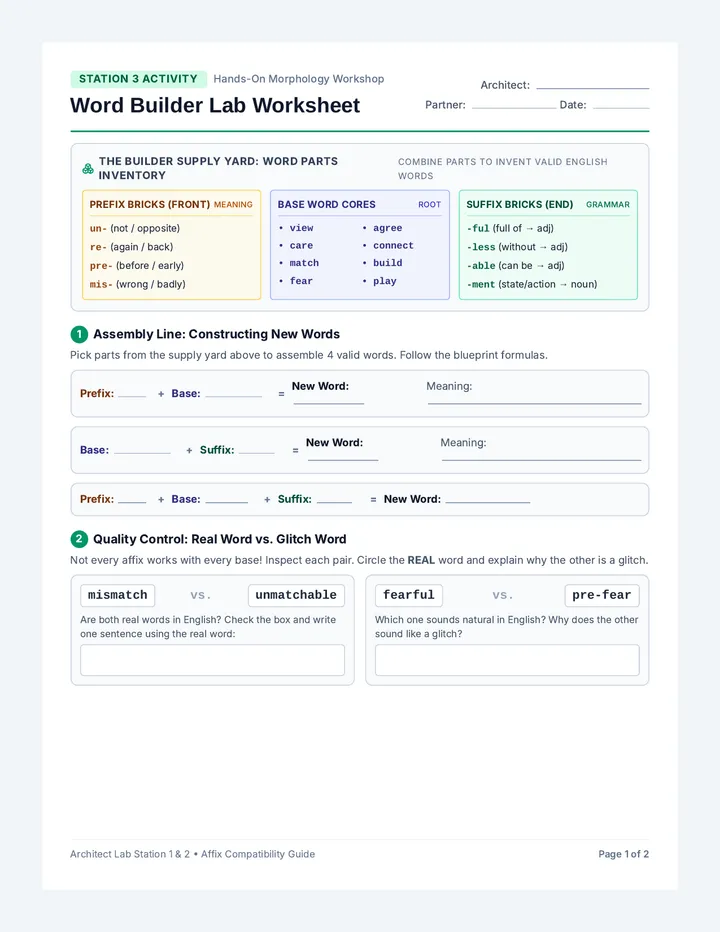Viewport: 720px width, 932px height.
Task: Click the '-ment' suffix brick
Action: point(532,284)
